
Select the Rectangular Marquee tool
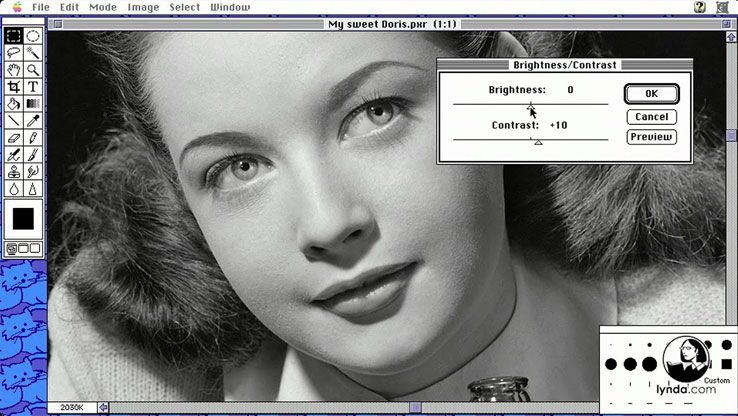click(x=14, y=36)
